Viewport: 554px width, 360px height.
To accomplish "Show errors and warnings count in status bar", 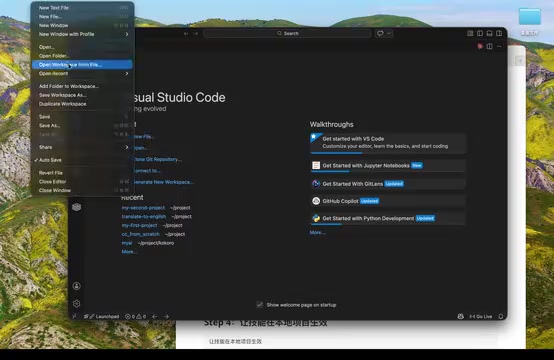I will (x=135, y=317).
